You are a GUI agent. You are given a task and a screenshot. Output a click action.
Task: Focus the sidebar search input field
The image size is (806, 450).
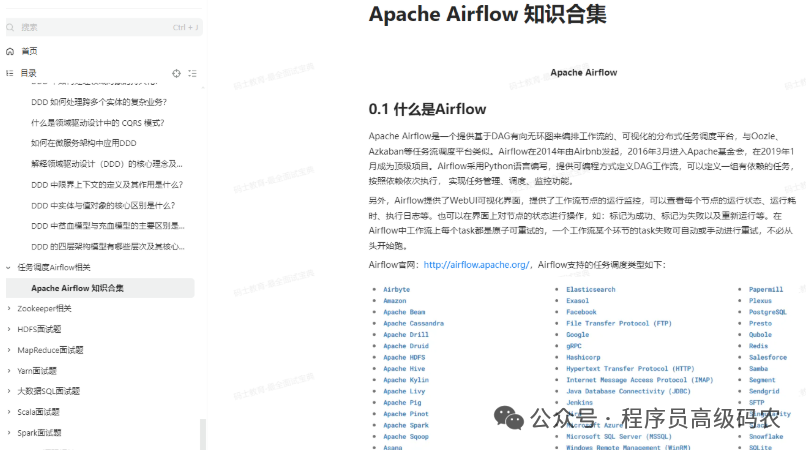click(x=104, y=27)
